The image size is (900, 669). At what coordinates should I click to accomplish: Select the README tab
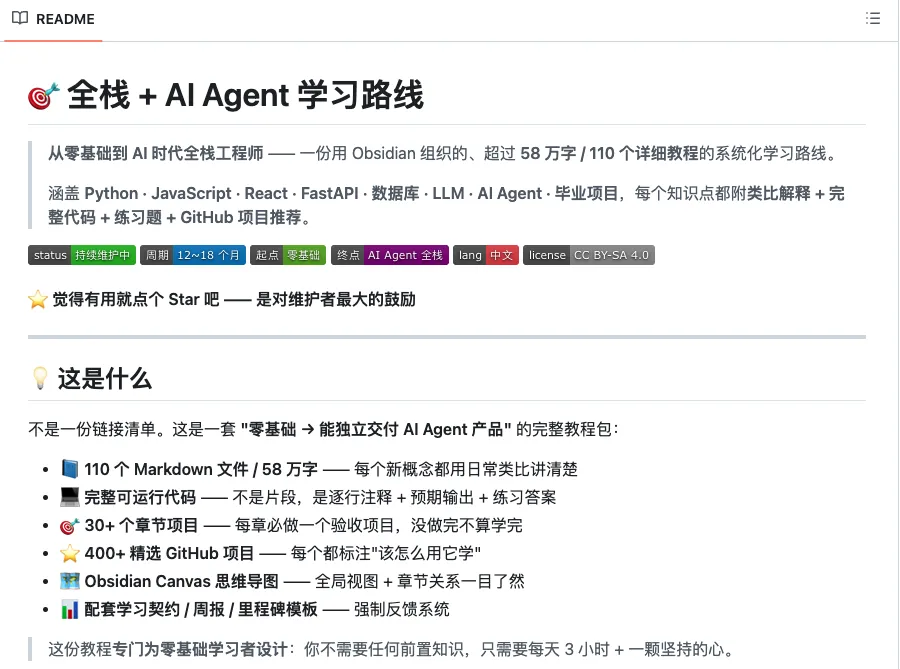tap(53, 19)
